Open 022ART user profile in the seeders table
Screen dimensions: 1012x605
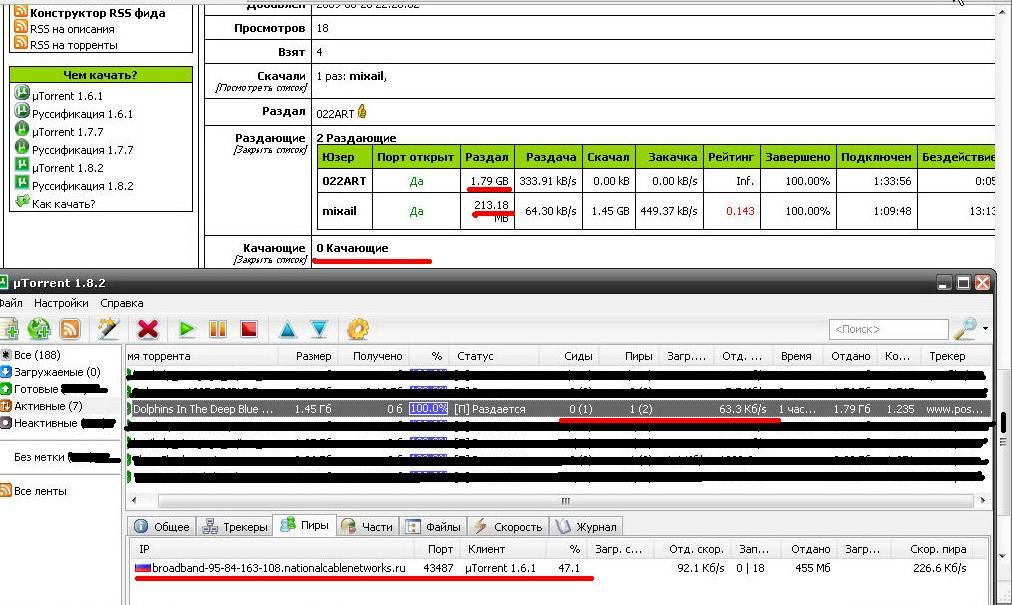click(344, 181)
